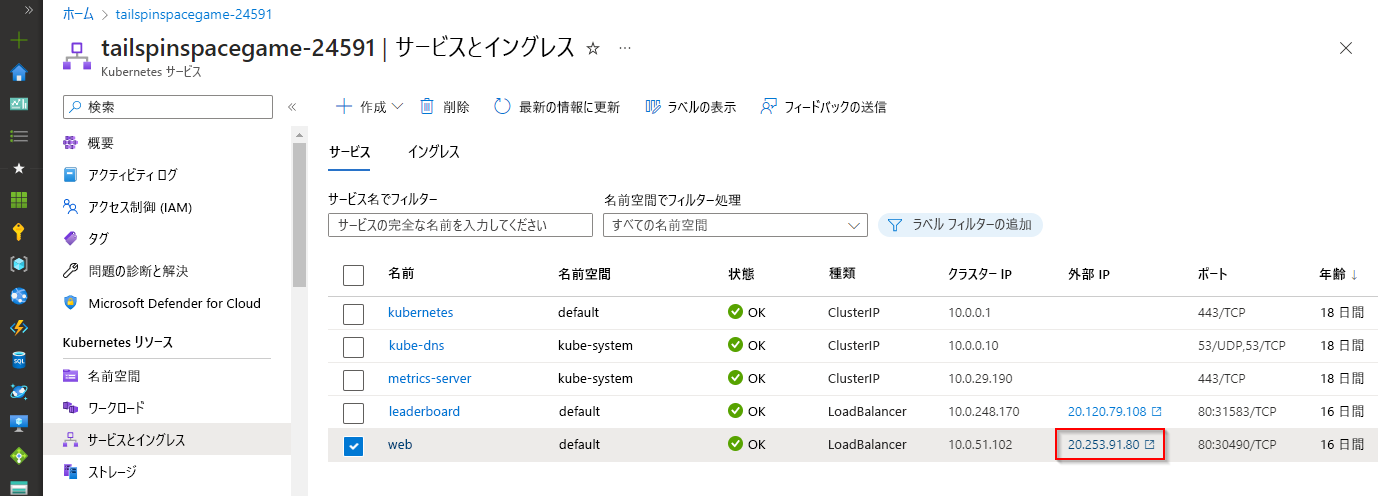Open the label display (ラベルの表示) tool
The width and height of the screenshot is (1378, 496).
(654, 107)
